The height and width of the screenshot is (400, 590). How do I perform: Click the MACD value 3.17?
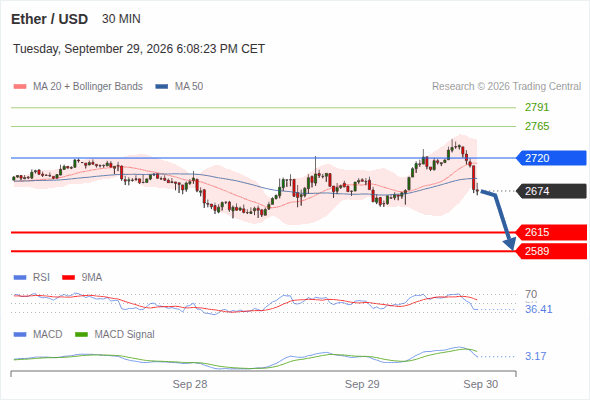click(535, 356)
